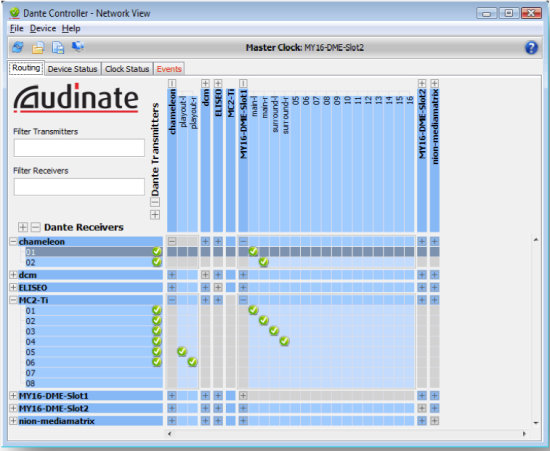The width and height of the screenshot is (550, 451).
Task: Click the reload device information toolbar icon
Action: [x=18, y=47]
